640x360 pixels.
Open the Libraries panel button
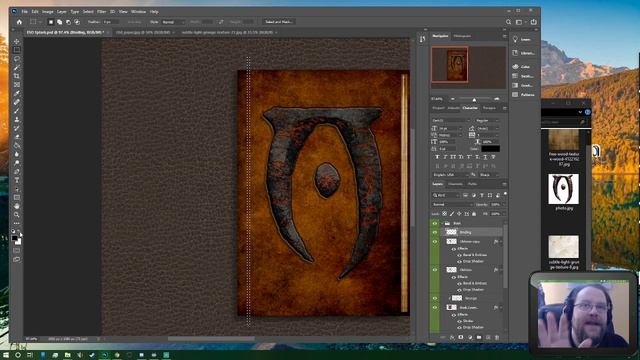523,53
